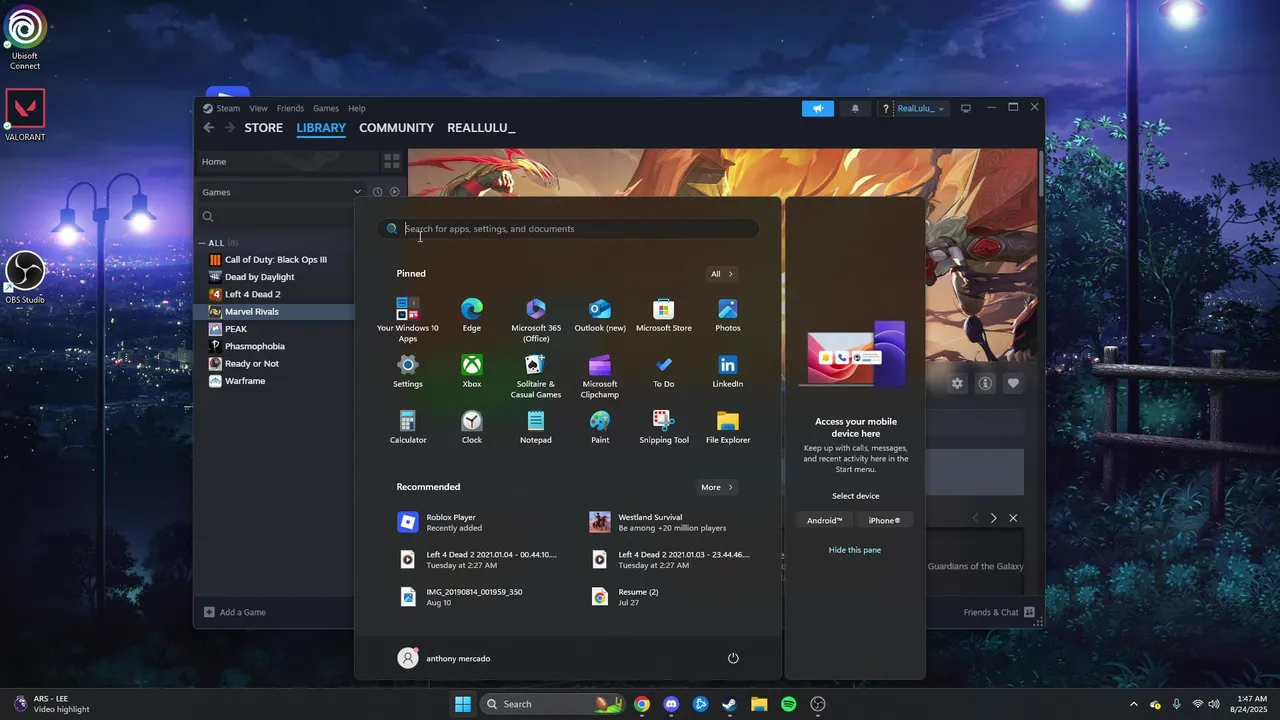Viewport: 1280px width, 720px height.
Task: Click Steam recent activity clock icon
Action: pyautogui.click(x=378, y=192)
